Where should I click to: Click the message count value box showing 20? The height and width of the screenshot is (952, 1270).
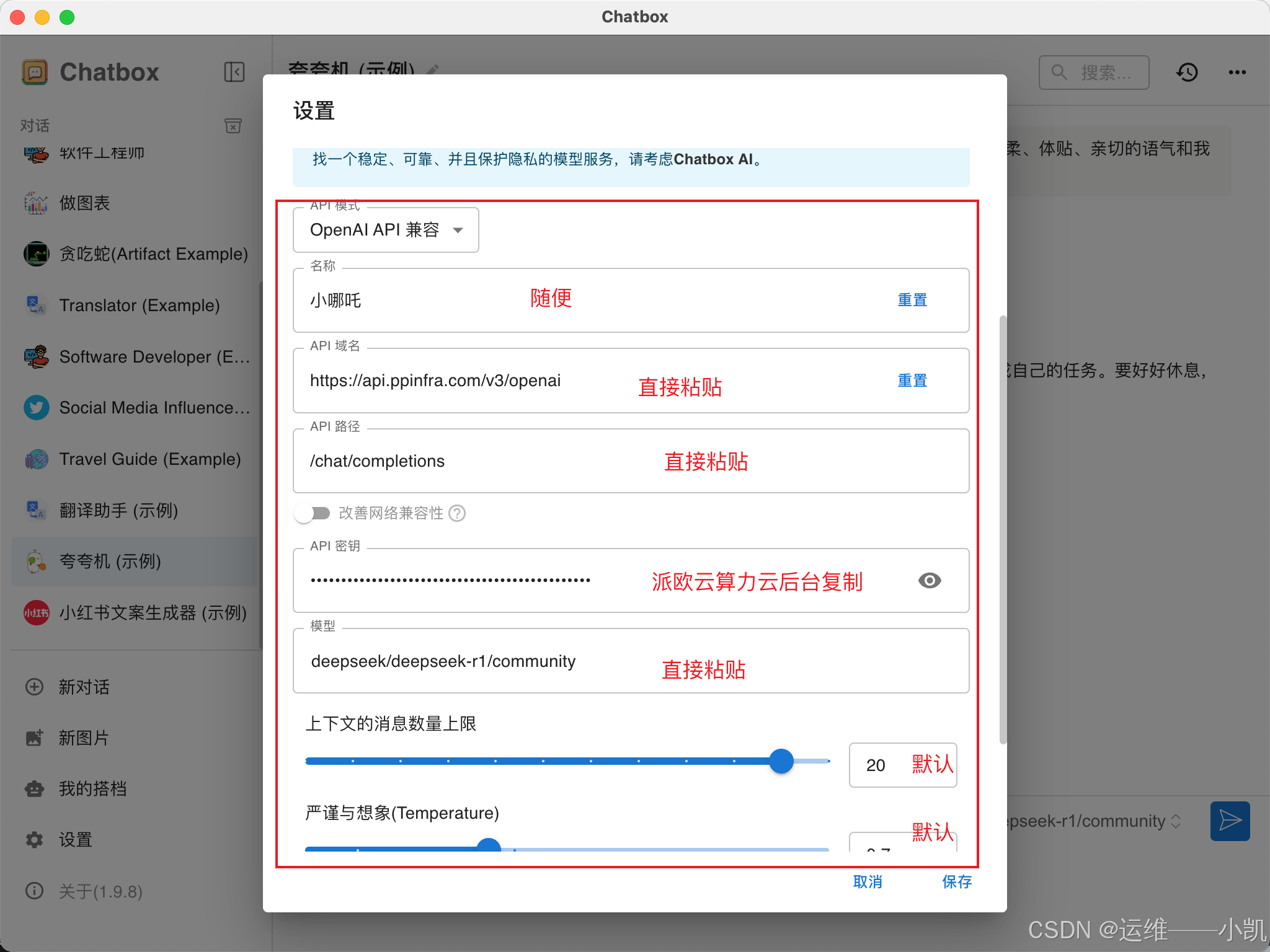point(902,765)
